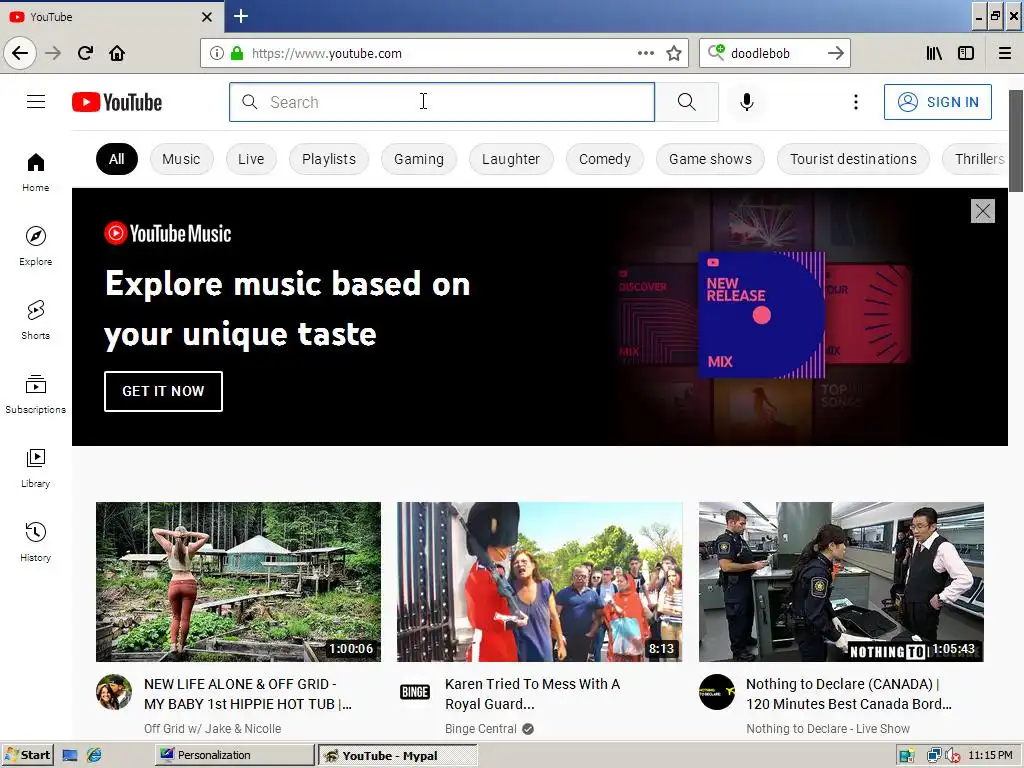This screenshot has height=768, width=1024.
Task: Click the SIGN IN button
Action: (938, 102)
